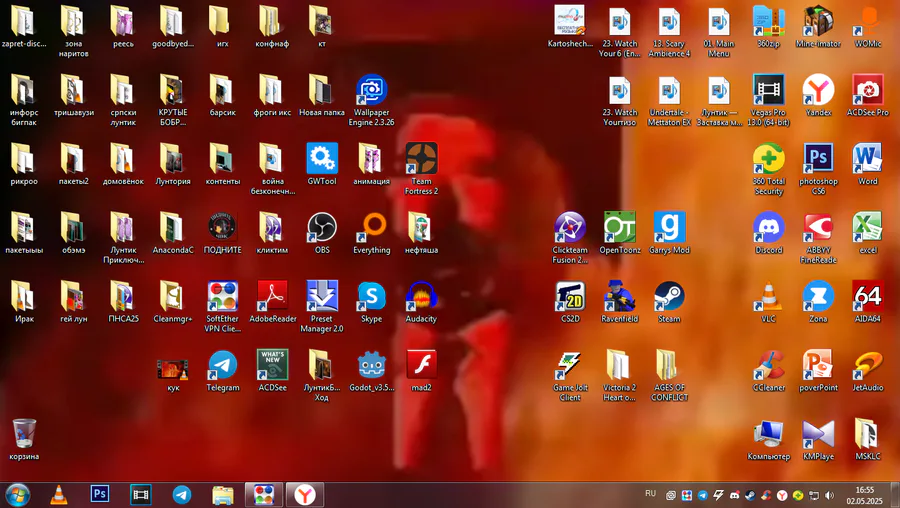Launch Telegram desktop shortcut
900x508 pixels.
coord(223,365)
